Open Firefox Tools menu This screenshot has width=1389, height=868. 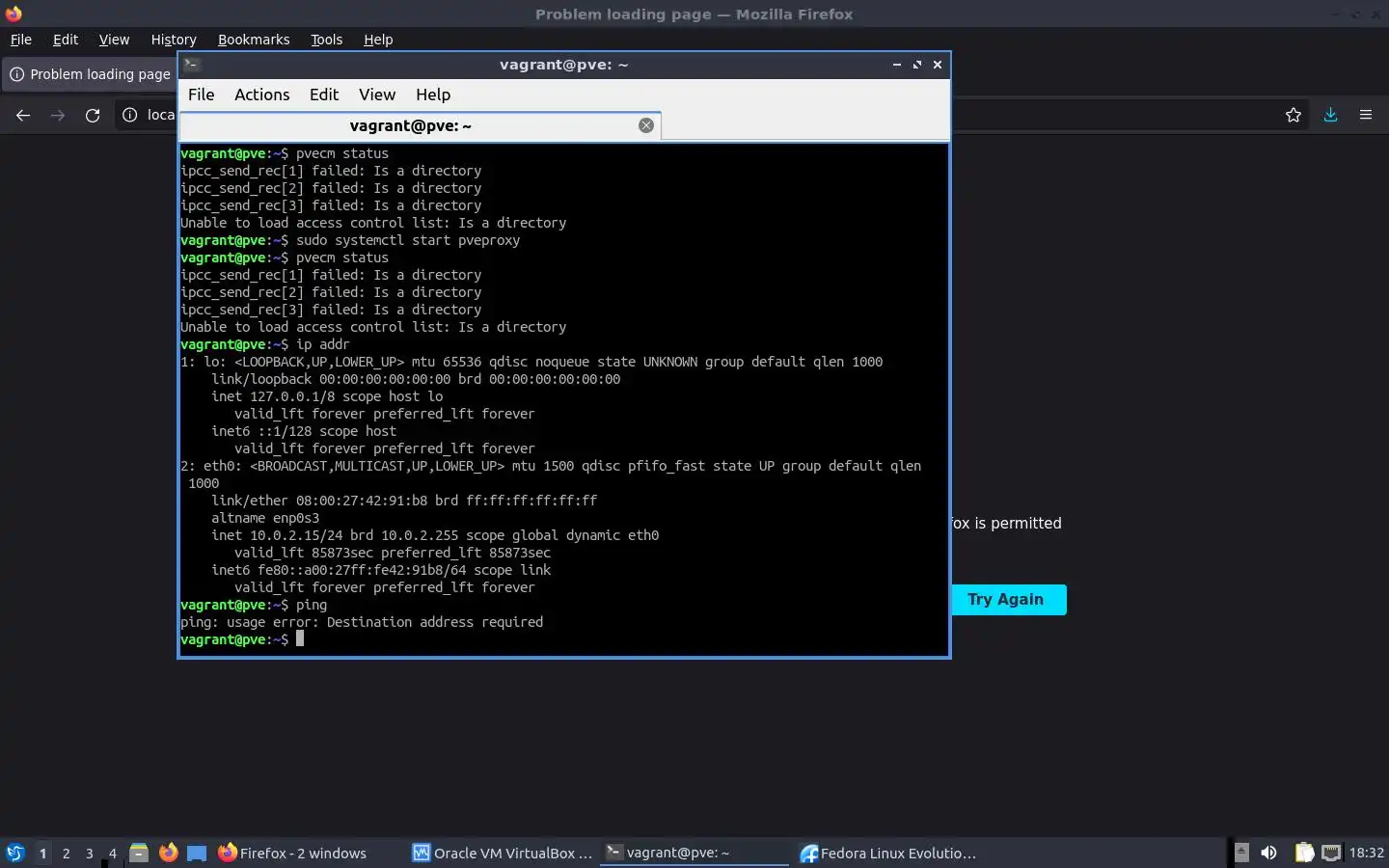point(327,40)
